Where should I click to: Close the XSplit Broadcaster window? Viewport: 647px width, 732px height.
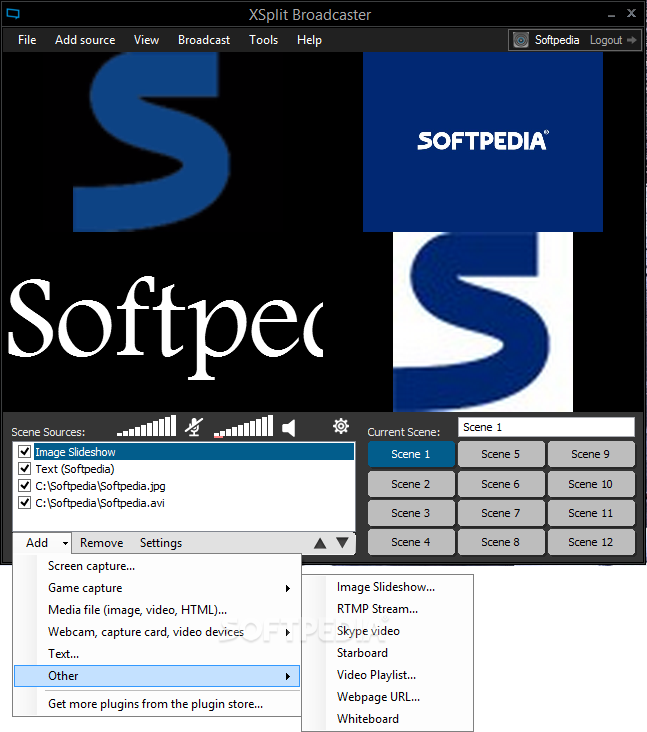[x=632, y=14]
